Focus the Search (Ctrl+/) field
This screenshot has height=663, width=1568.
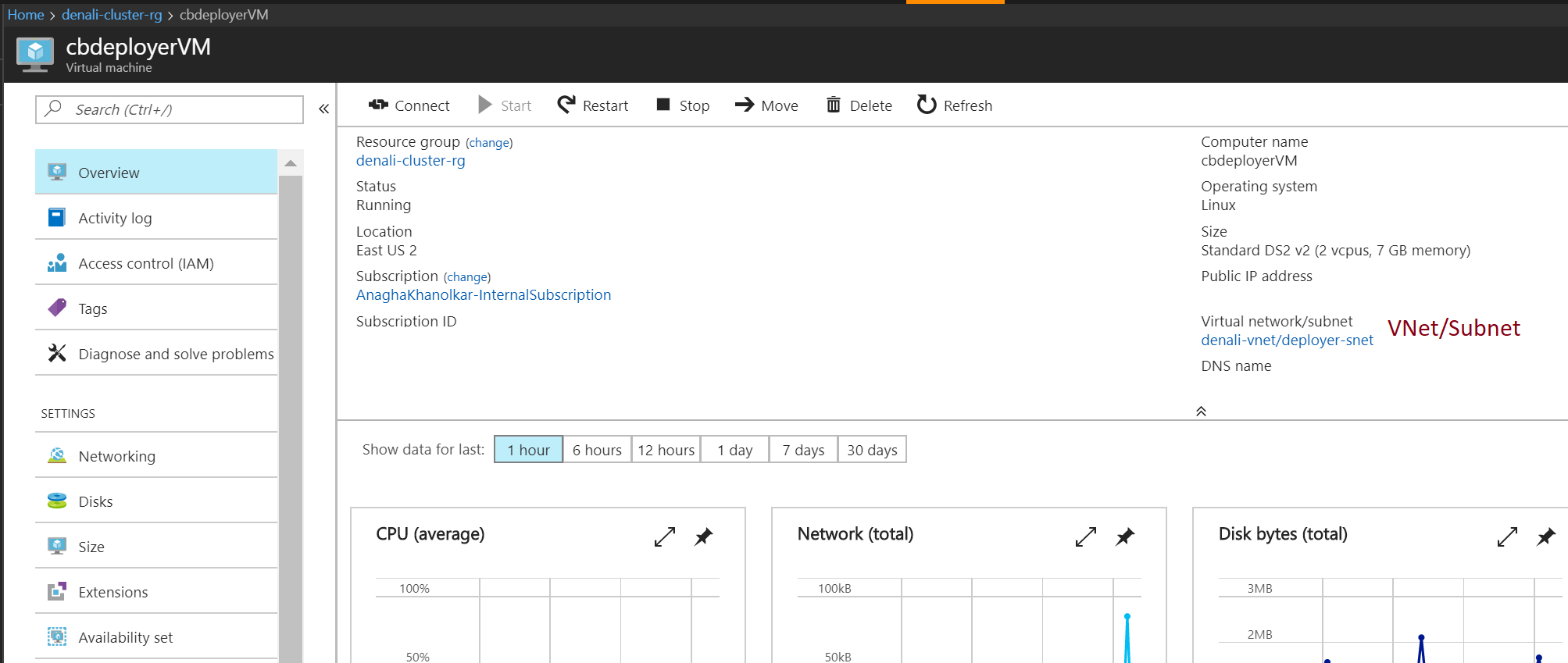click(x=170, y=109)
